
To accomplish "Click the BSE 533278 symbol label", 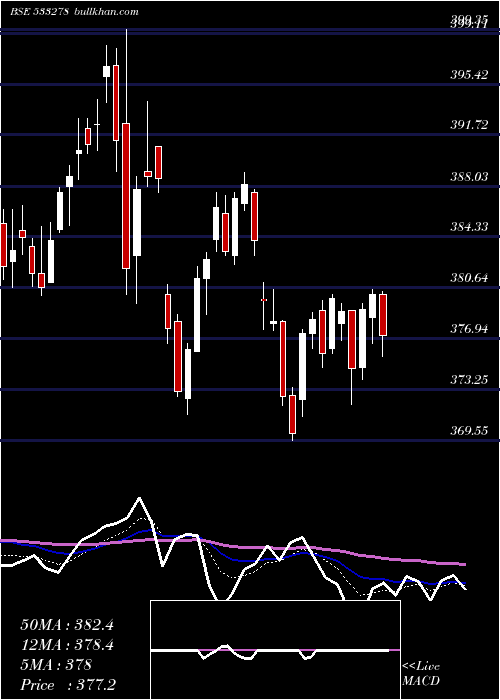I will tap(40, 12).
